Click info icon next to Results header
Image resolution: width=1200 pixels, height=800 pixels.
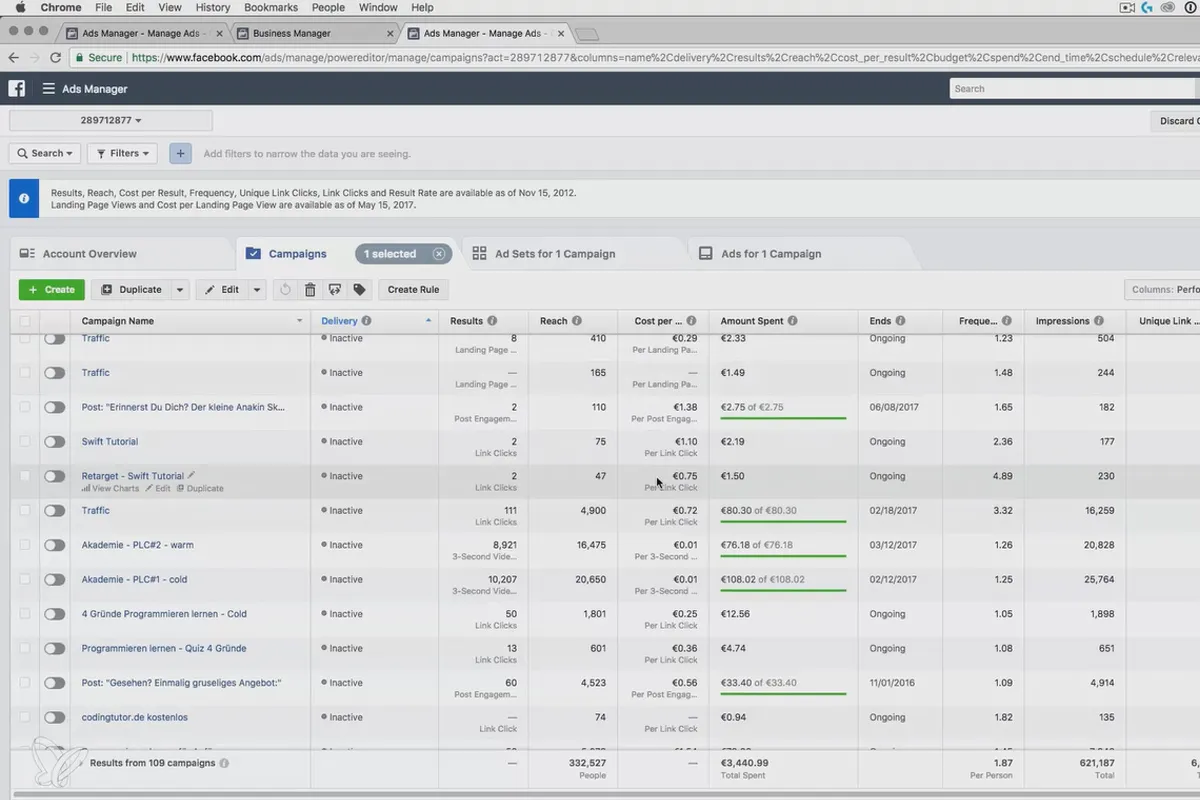(x=492, y=321)
